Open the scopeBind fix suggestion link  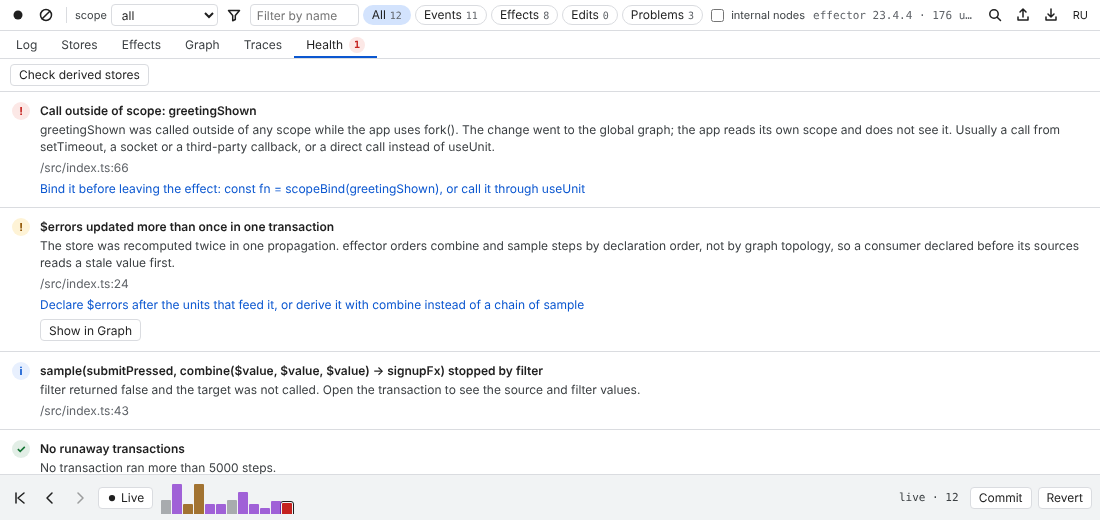[313, 189]
